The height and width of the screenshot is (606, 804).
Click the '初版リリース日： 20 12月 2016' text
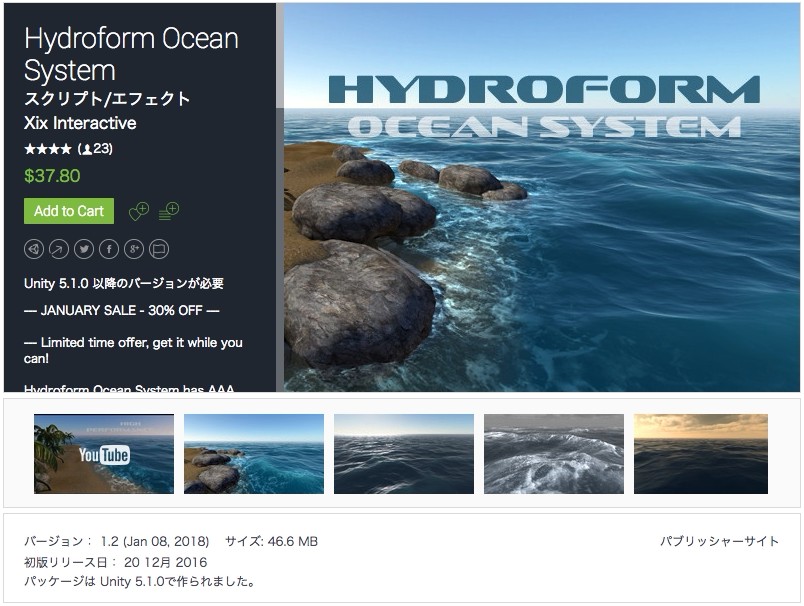(115, 562)
